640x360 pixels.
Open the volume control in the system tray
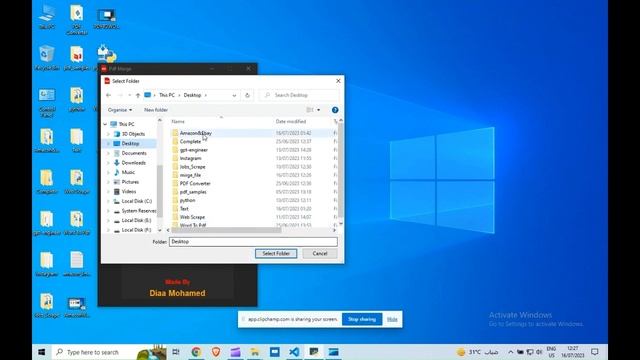[x=539, y=352]
